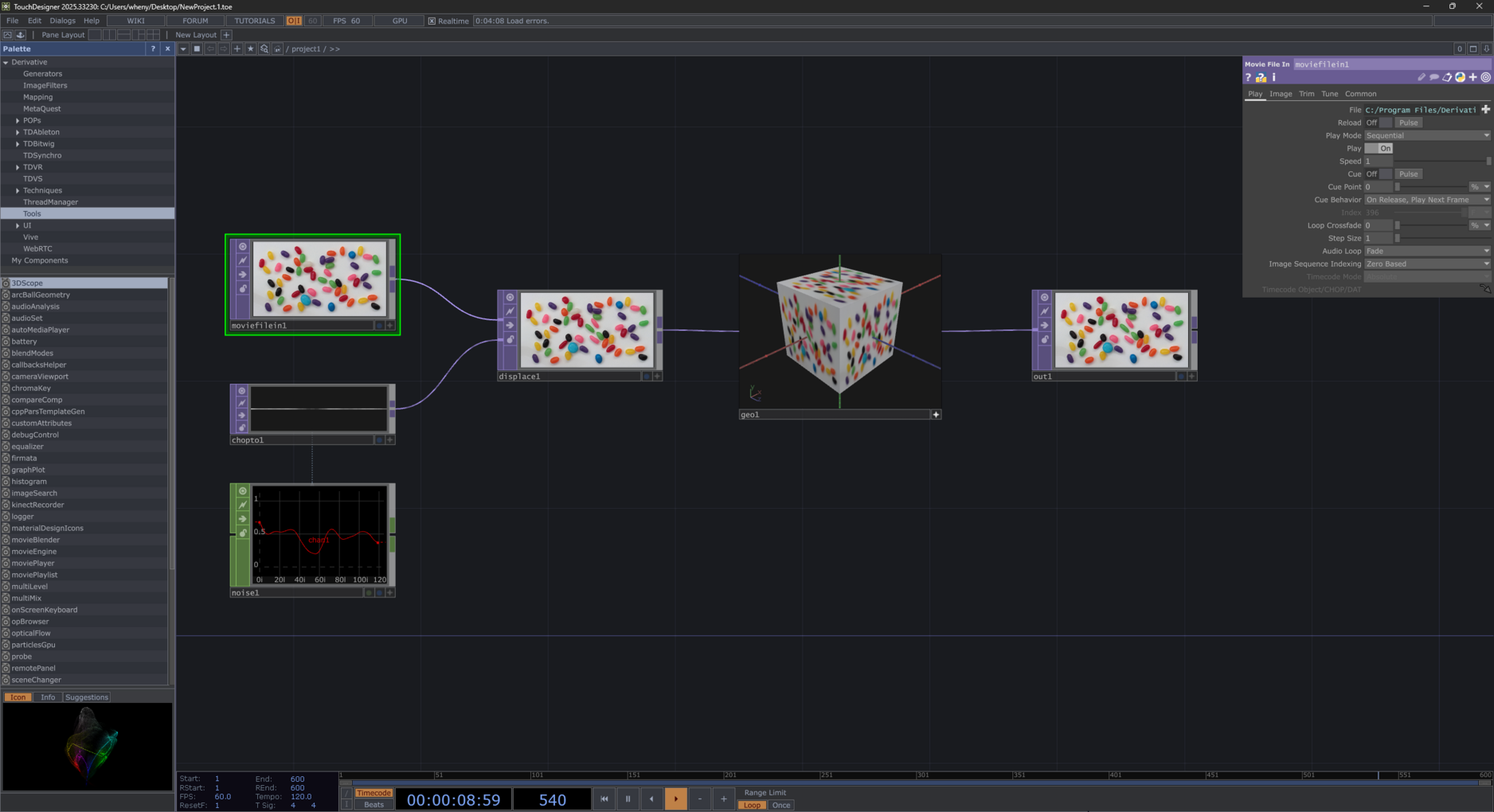Screen dimensions: 1494x812
Task: Toggle the Realtime checkbox
Action: tap(432, 21)
